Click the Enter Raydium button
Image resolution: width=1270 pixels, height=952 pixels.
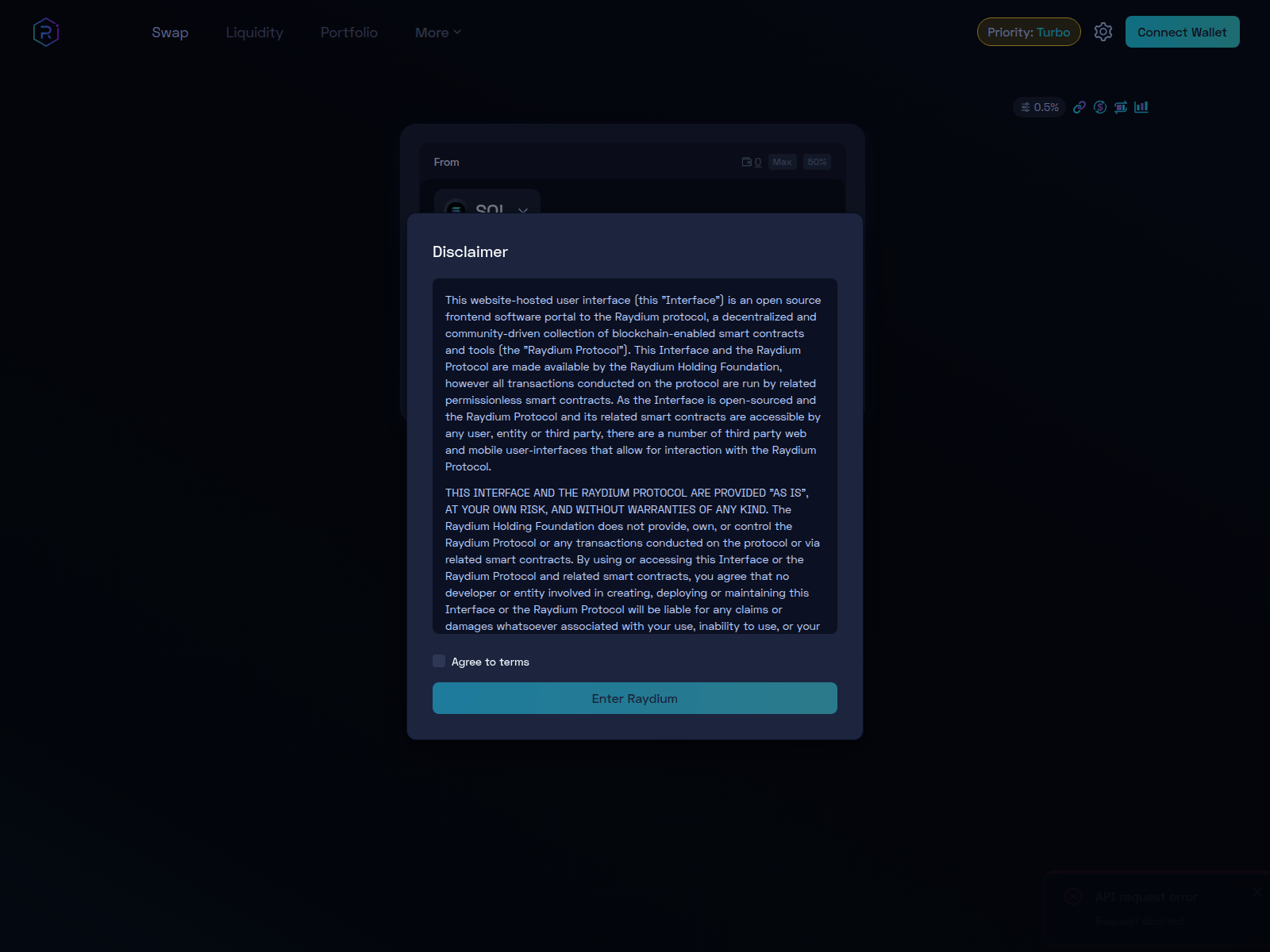coord(635,698)
